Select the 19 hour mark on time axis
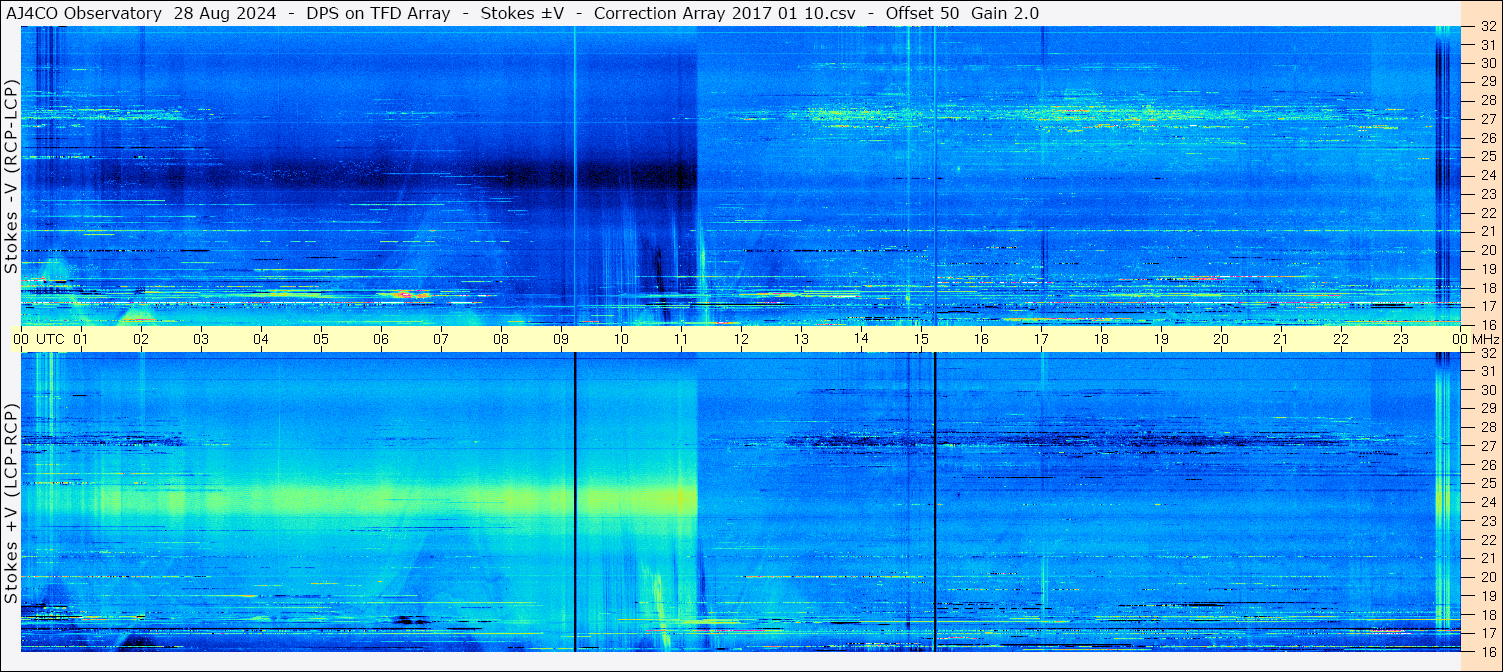Image resolution: width=1503 pixels, height=672 pixels. pyautogui.click(x=1161, y=339)
